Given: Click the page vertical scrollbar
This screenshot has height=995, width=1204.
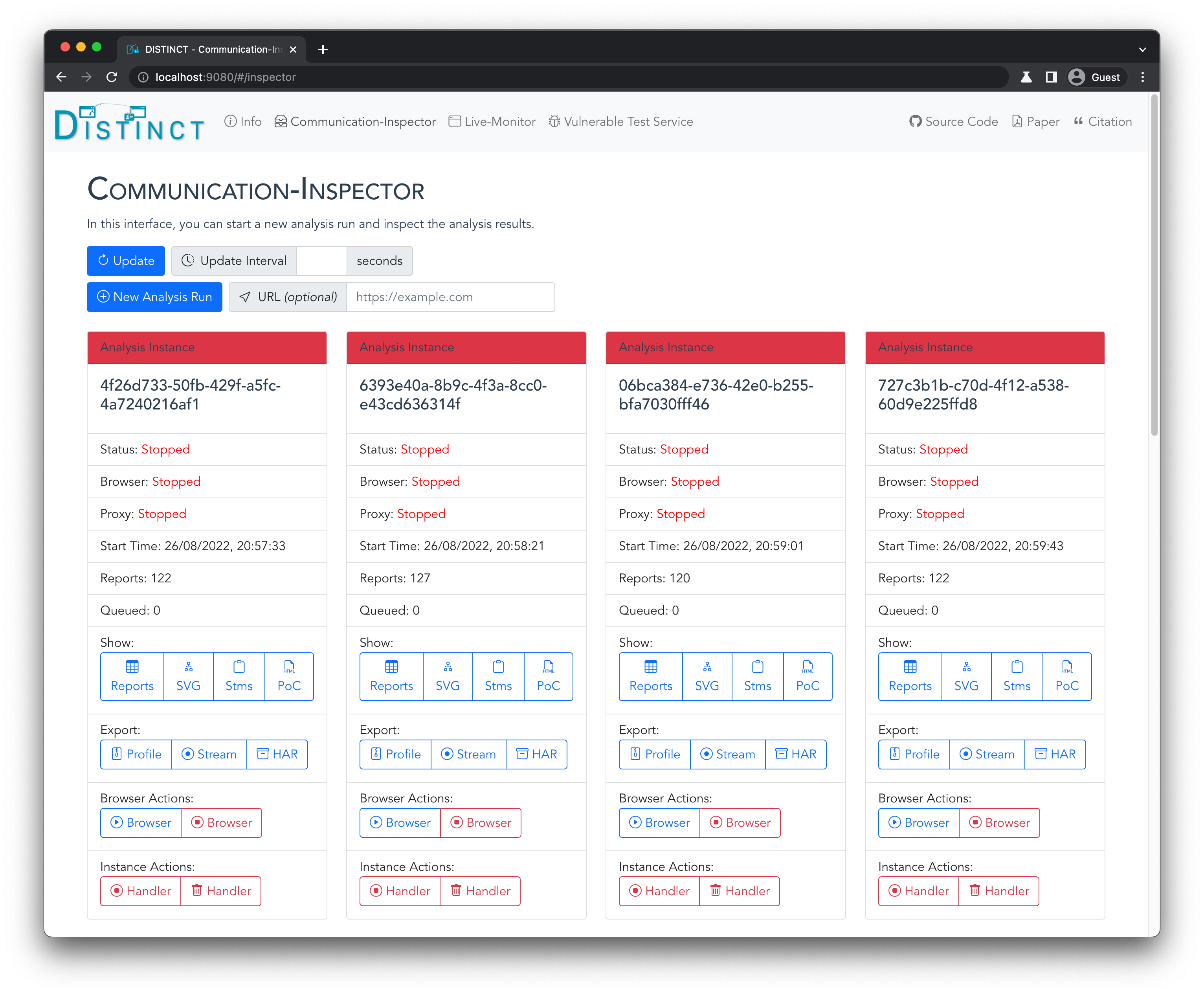Looking at the screenshot, I should [x=1154, y=264].
